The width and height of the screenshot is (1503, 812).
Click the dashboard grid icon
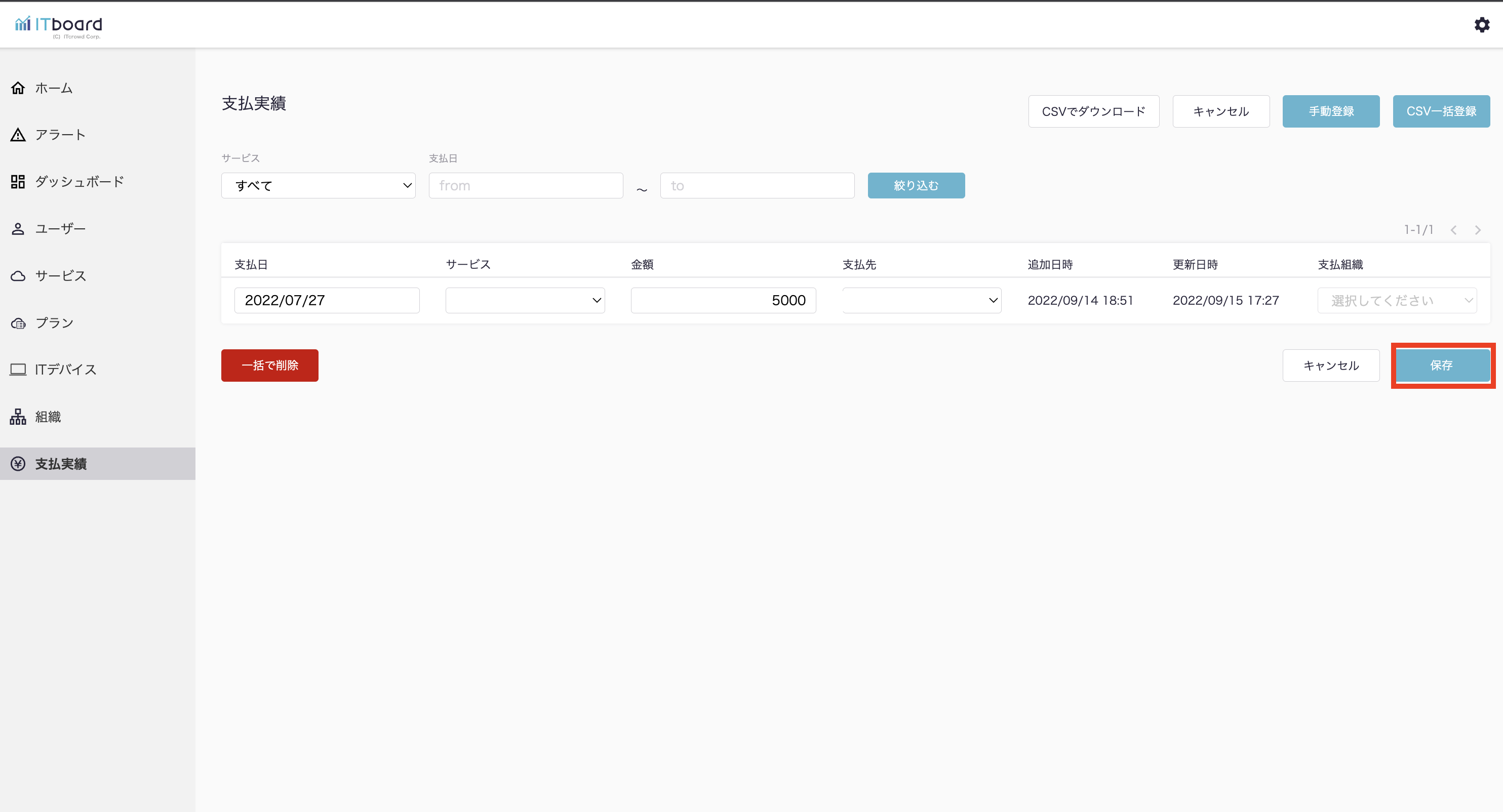click(18, 181)
